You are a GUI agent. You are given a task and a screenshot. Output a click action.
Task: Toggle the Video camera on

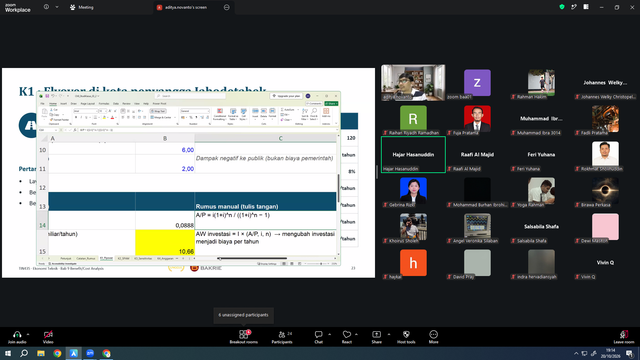(48, 337)
